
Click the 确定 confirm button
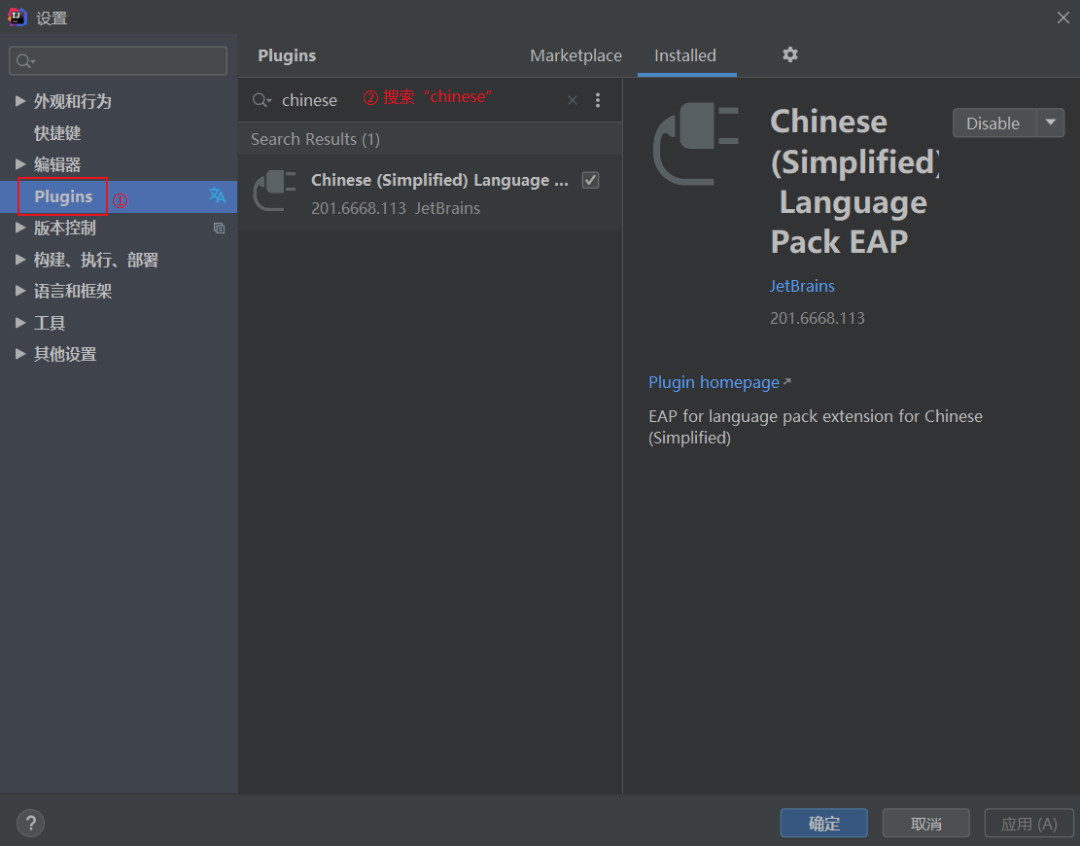tap(824, 823)
